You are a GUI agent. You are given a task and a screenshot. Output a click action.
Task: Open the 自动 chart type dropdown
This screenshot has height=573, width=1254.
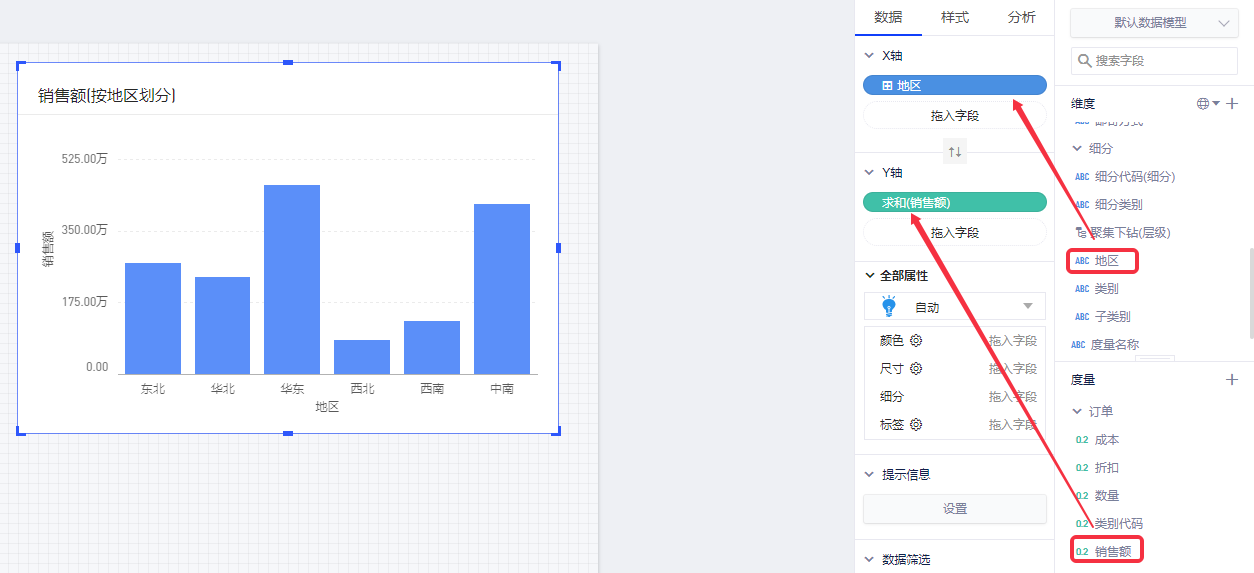pos(1027,306)
